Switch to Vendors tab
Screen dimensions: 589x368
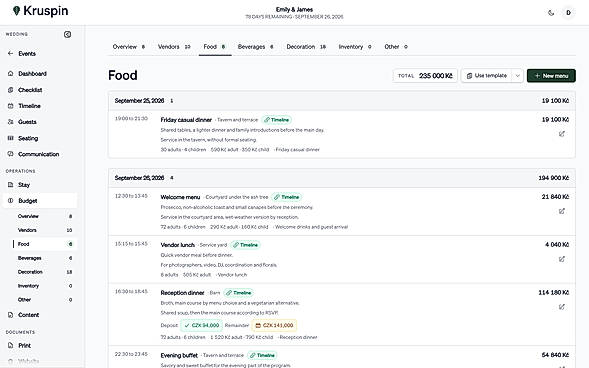tap(174, 47)
